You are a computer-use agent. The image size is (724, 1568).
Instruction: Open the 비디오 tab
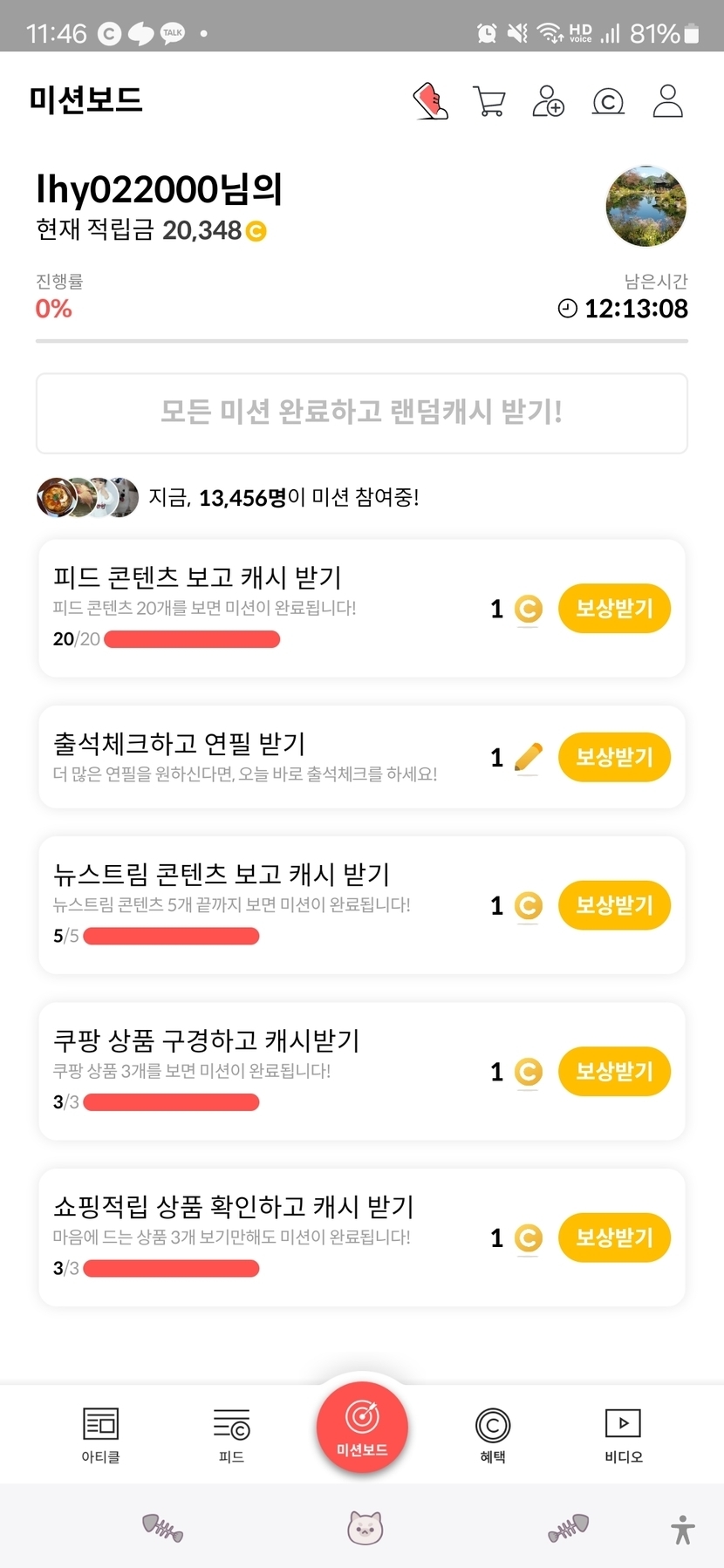[x=623, y=1435]
